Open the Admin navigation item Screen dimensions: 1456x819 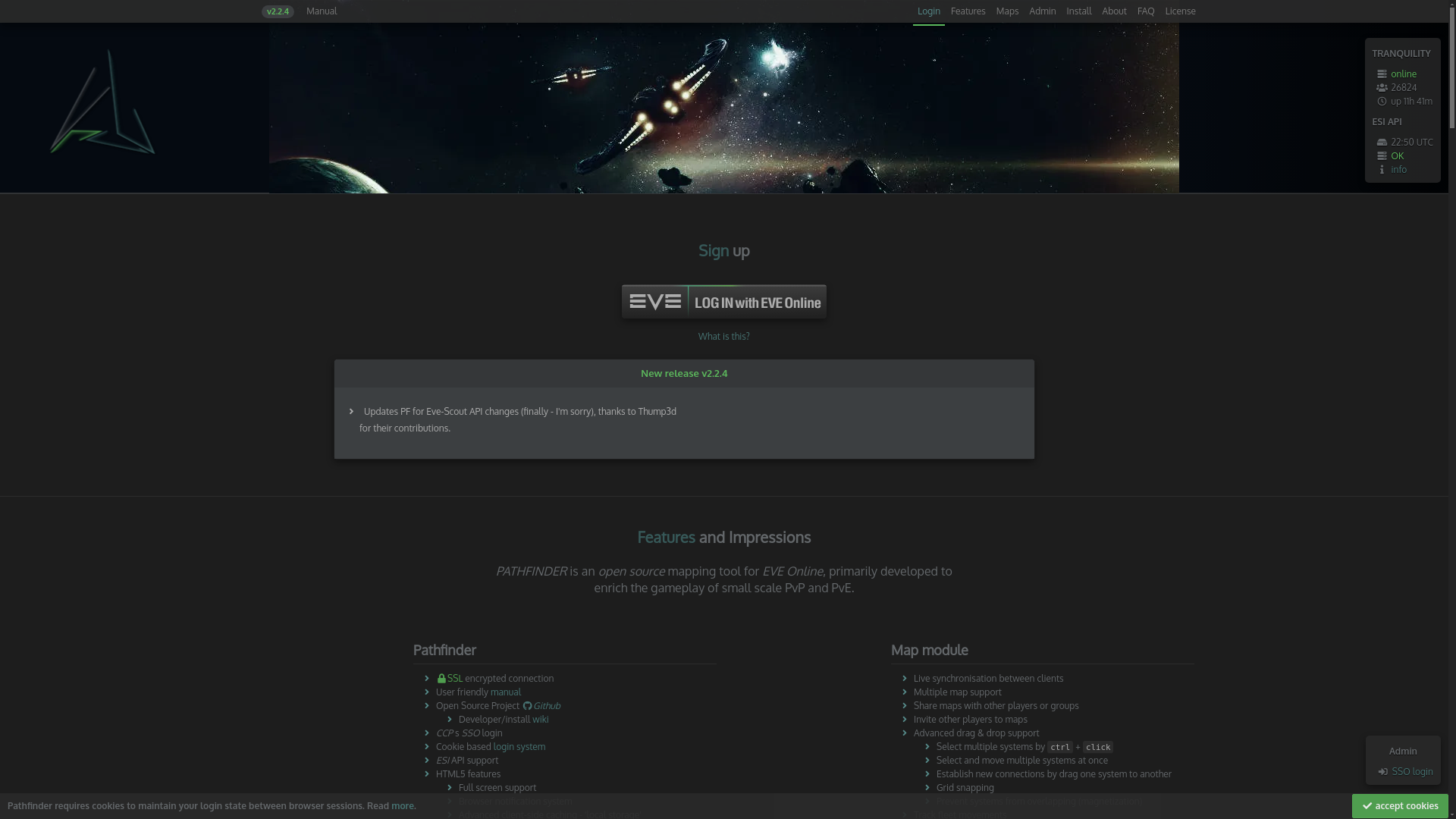coord(1042,11)
